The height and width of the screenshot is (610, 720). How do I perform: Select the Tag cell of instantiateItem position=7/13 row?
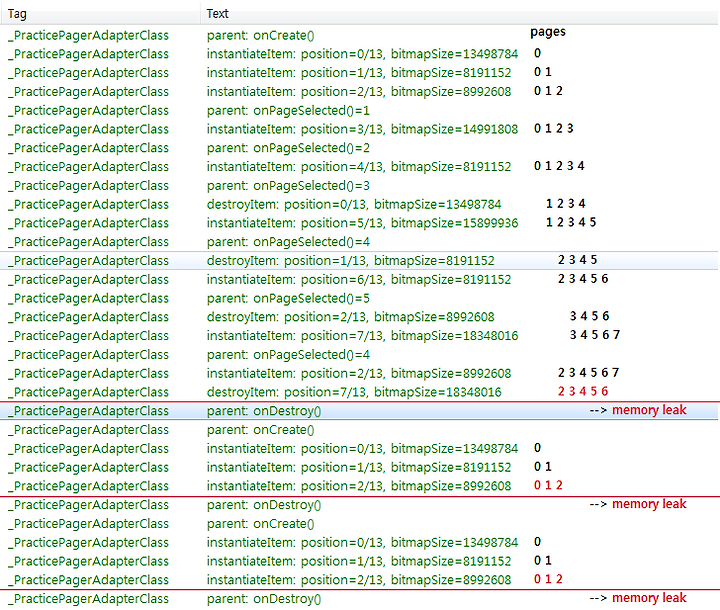click(89, 336)
